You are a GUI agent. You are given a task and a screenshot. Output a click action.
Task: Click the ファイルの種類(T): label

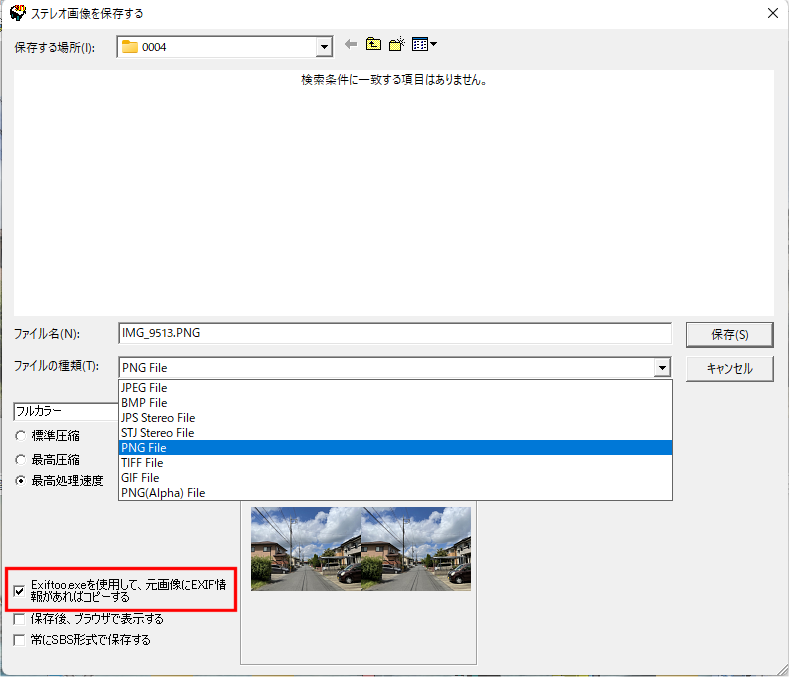(x=56, y=366)
